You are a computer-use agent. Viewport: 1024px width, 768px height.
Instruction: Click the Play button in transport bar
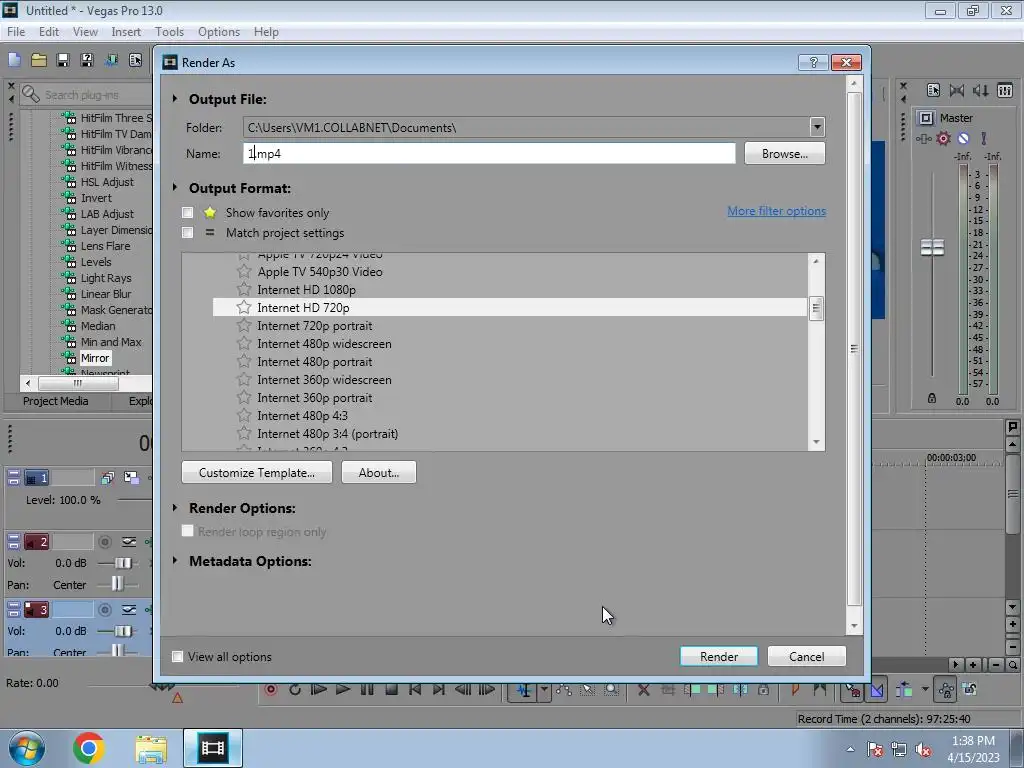click(342, 689)
